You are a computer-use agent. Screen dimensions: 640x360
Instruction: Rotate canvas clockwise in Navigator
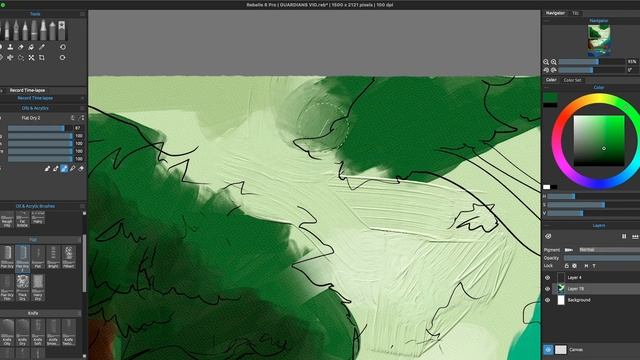553,70
